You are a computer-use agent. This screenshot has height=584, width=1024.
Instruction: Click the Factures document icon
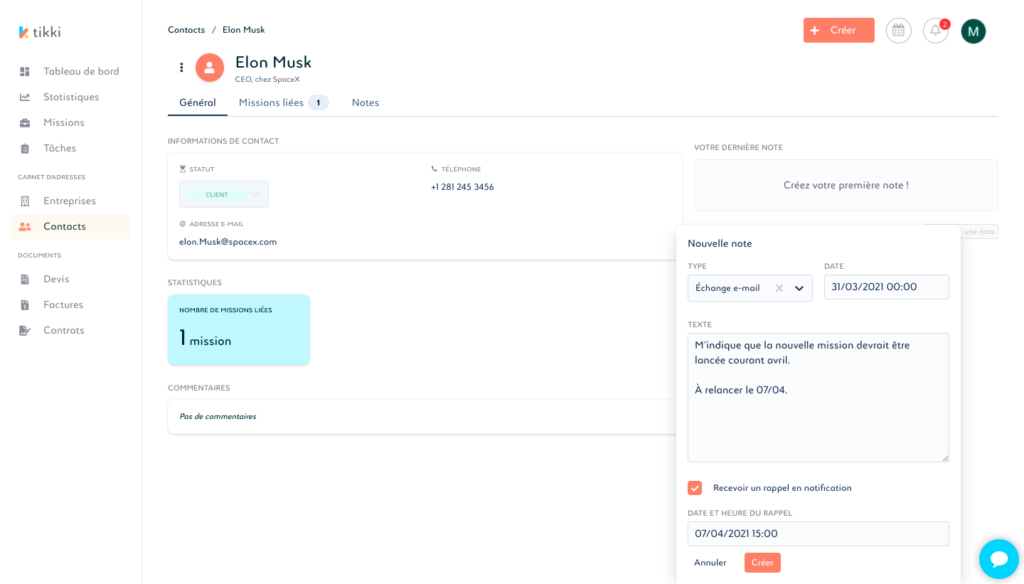pos(25,304)
